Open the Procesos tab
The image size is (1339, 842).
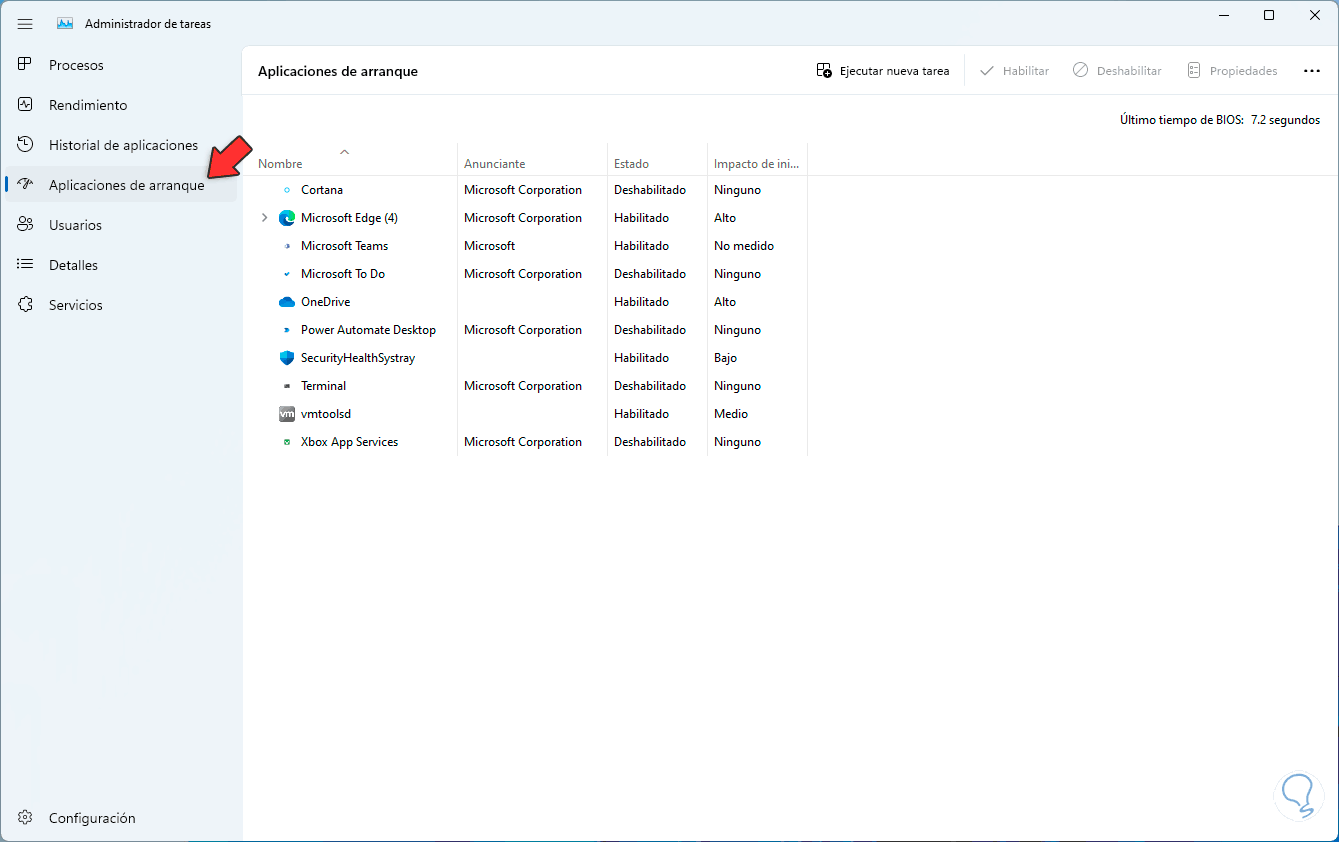click(x=121, y=65)
